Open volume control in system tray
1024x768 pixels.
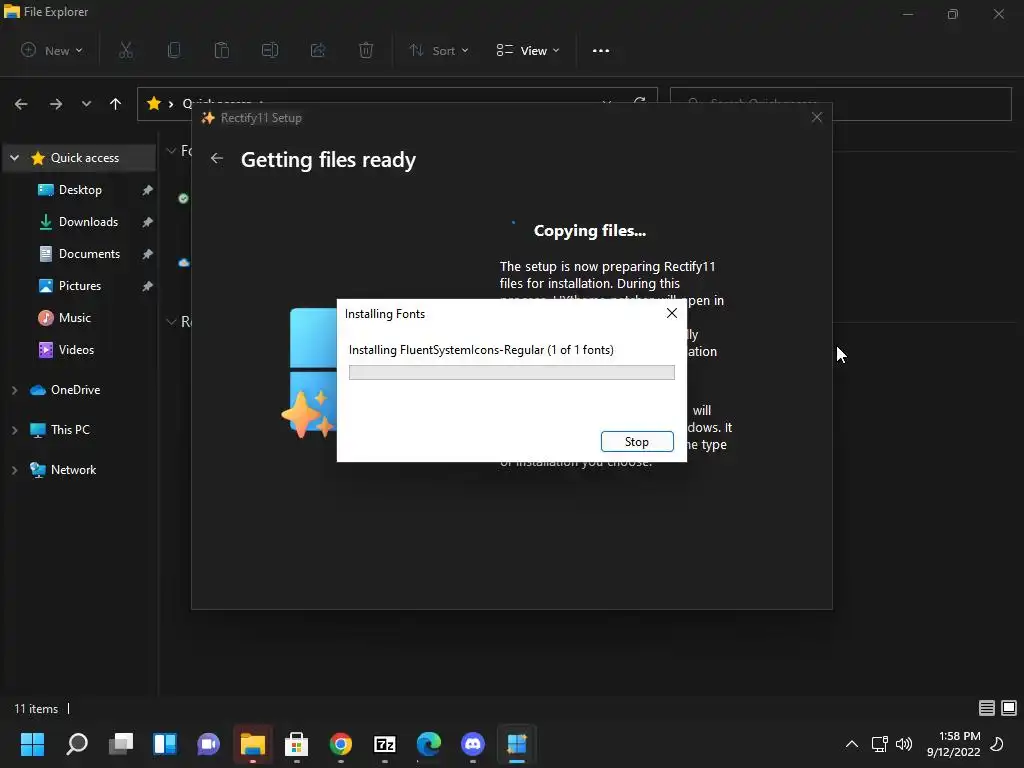click(x=904, y=744)
